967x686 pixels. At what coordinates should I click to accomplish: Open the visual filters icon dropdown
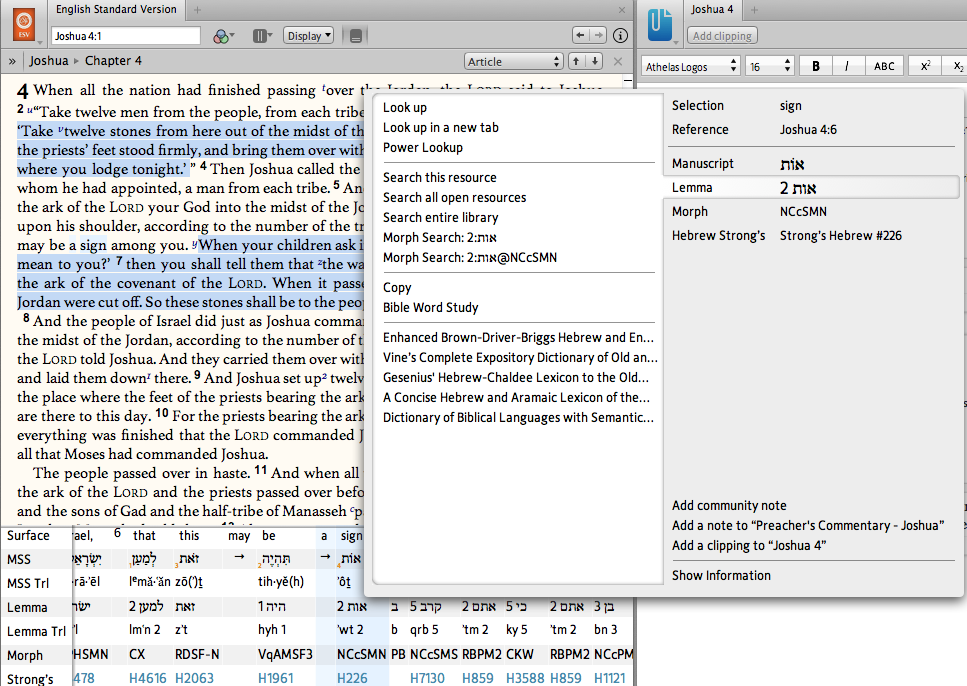[x=223, y=36]
